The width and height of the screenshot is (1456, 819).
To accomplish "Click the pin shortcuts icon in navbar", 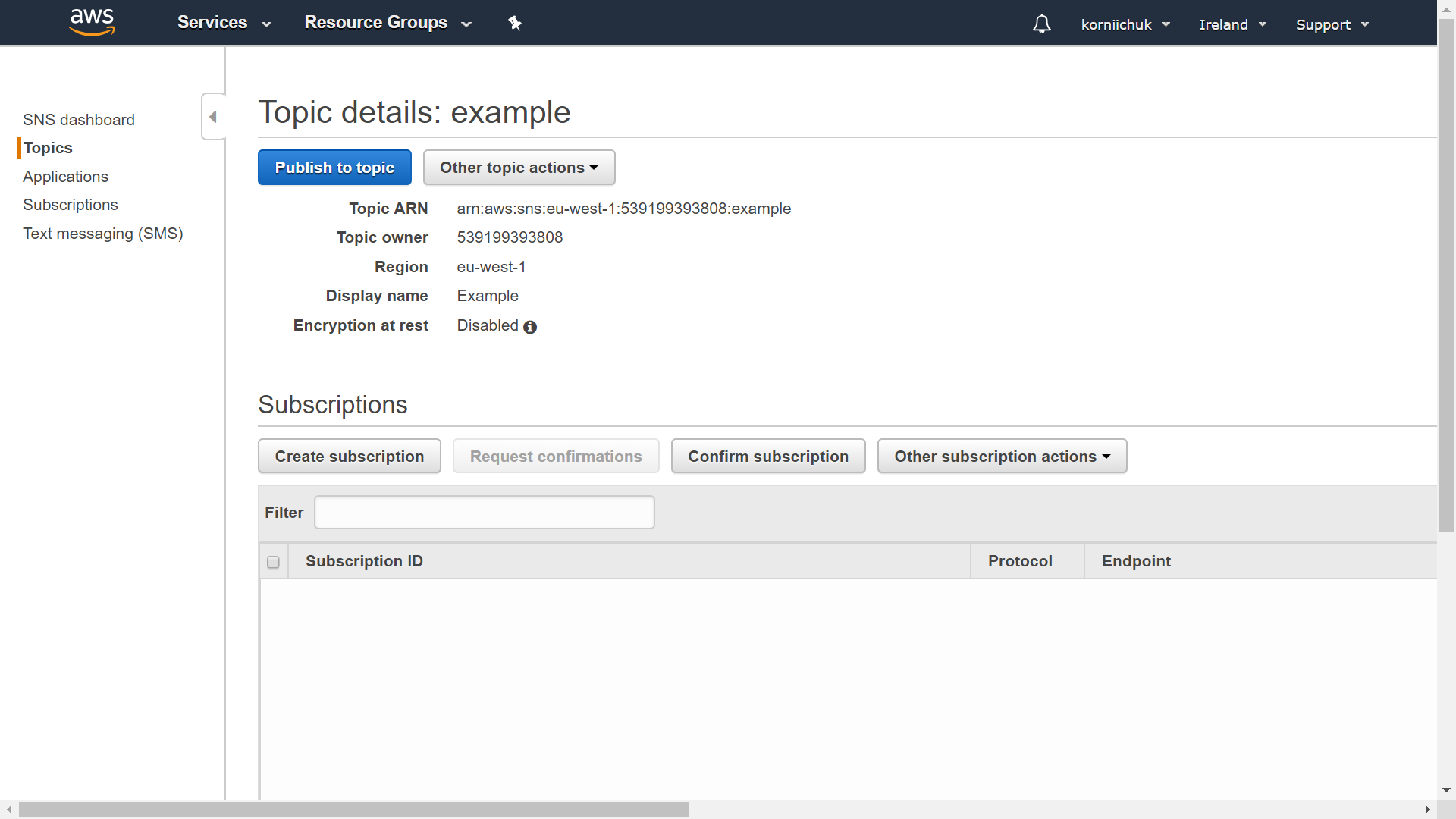I will 515,24.
